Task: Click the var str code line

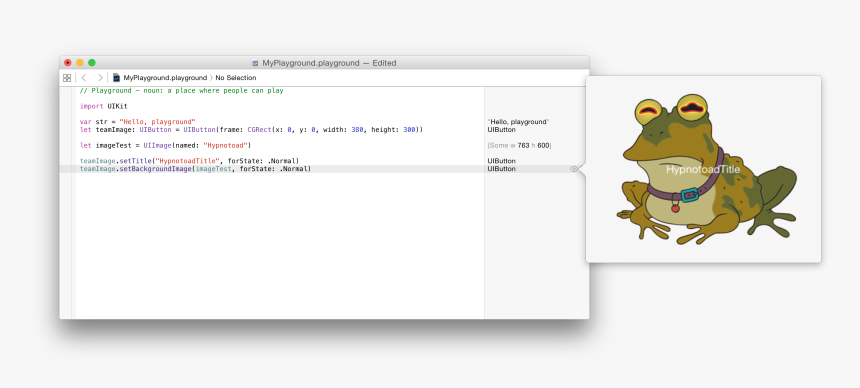Action: pos(138,121)
